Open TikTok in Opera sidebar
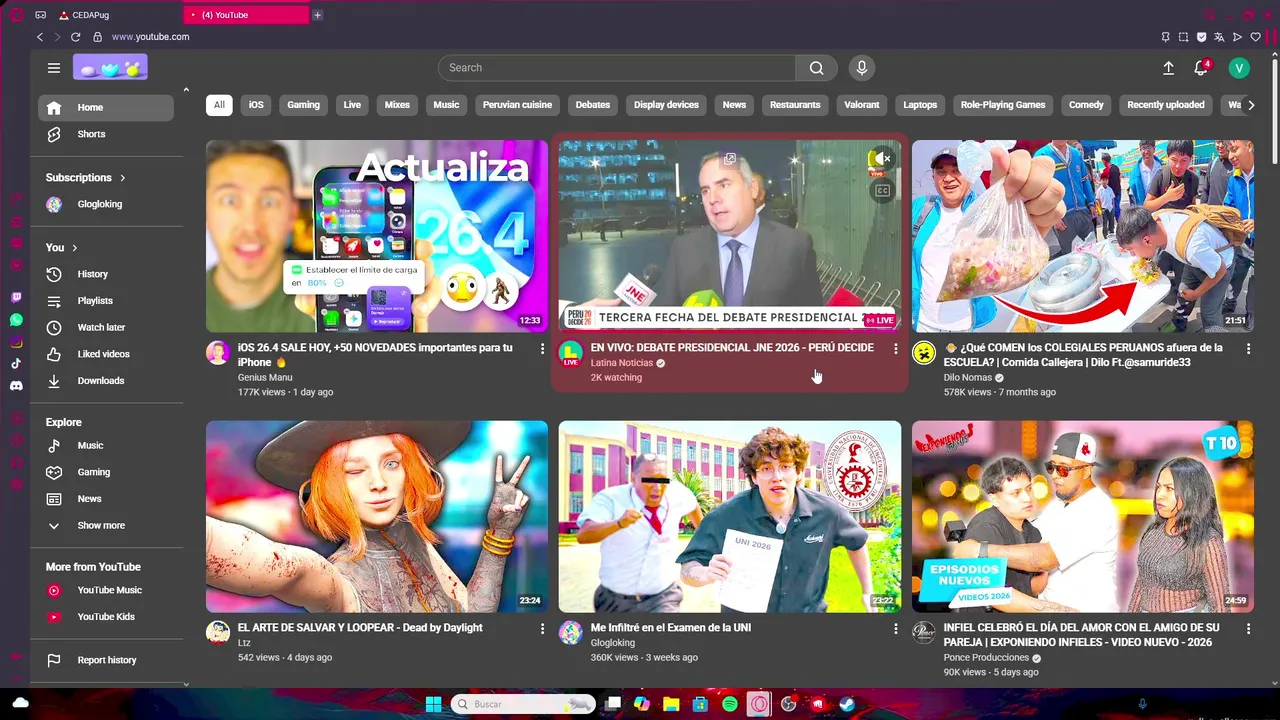 (x=16, y=363)
